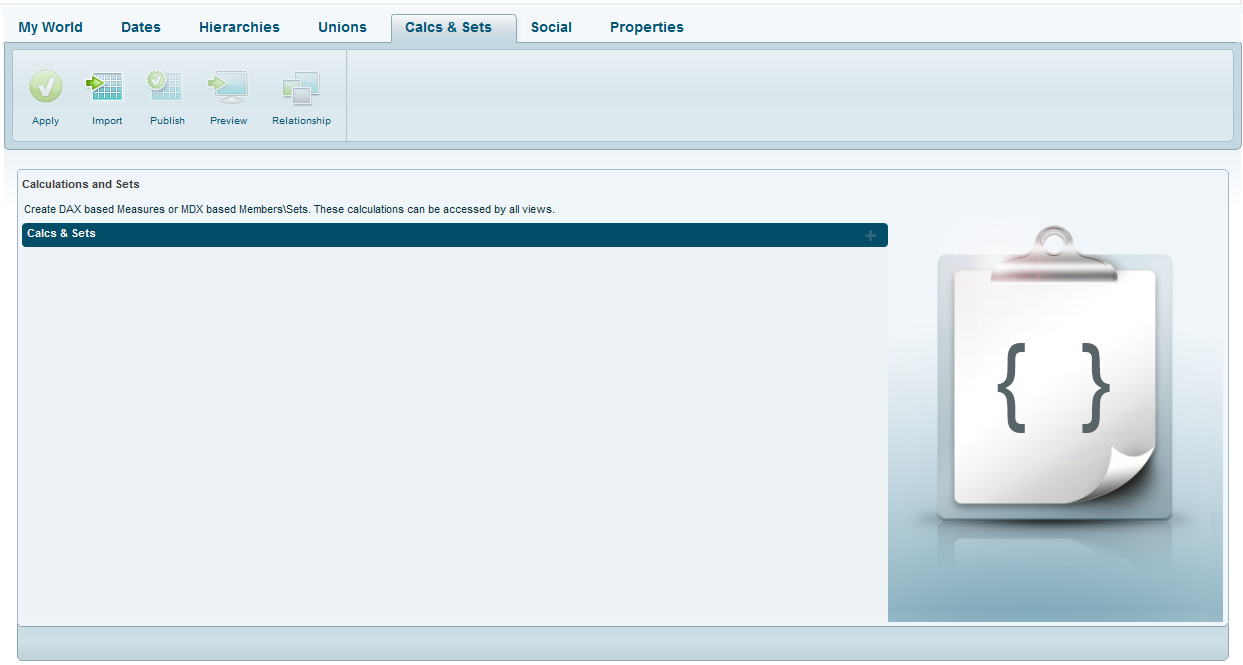Open the Import tool
This screenshot has width=1243, height=665.
pyautogui.click(x=106, y=87)
